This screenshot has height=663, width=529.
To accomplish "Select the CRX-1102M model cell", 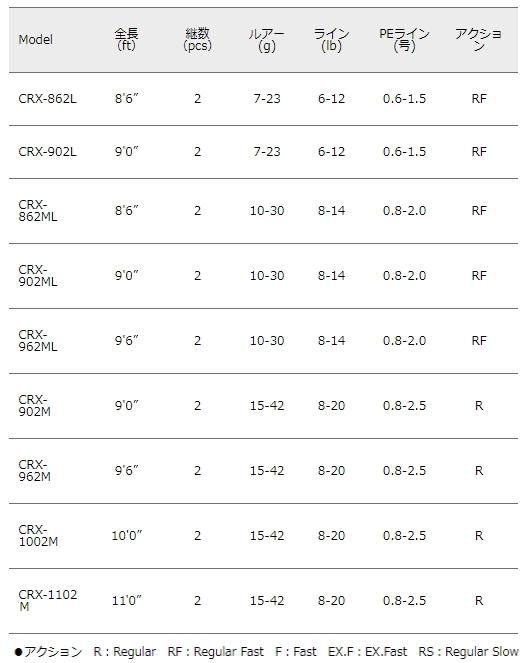I will tap(48, 600).
